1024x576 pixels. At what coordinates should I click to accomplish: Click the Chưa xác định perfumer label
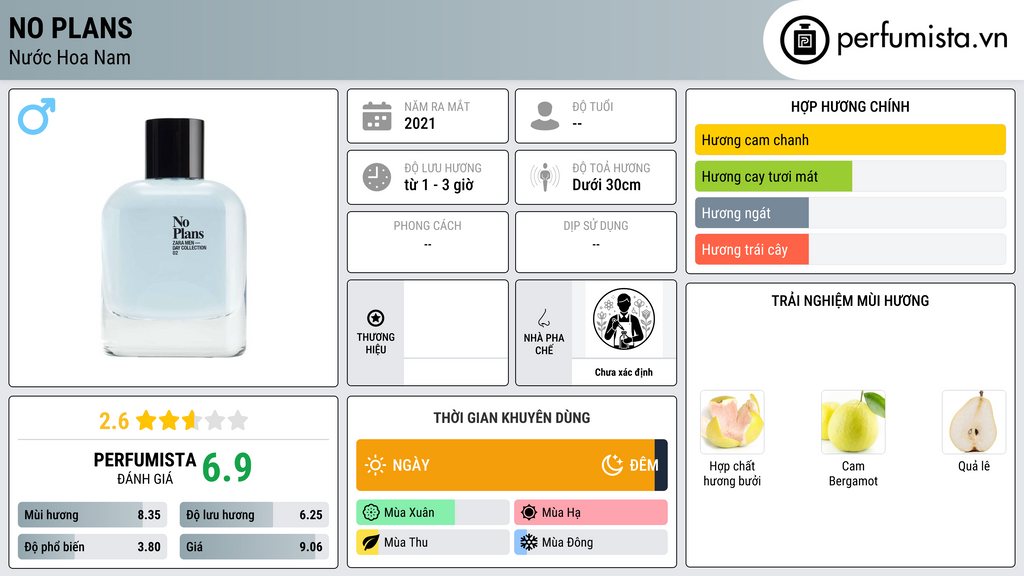point(623,372)
